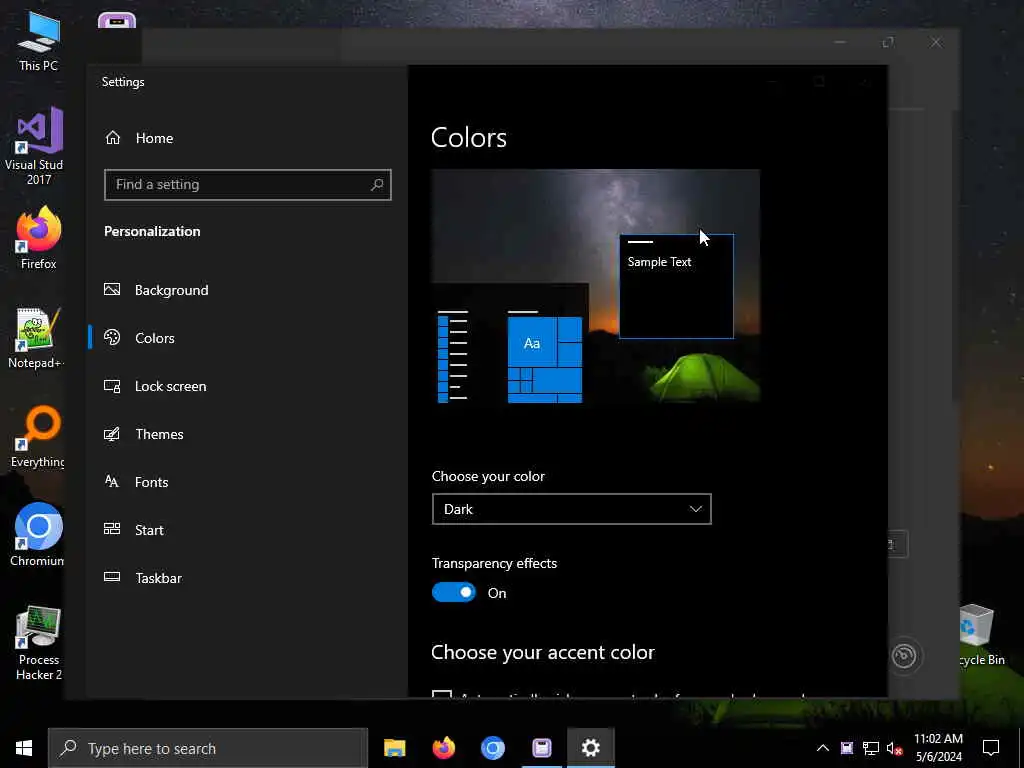Screen dimensions: 1024x768
Task: Select Process Hacker 2 desktop shortcut
Action: [39, 643]
